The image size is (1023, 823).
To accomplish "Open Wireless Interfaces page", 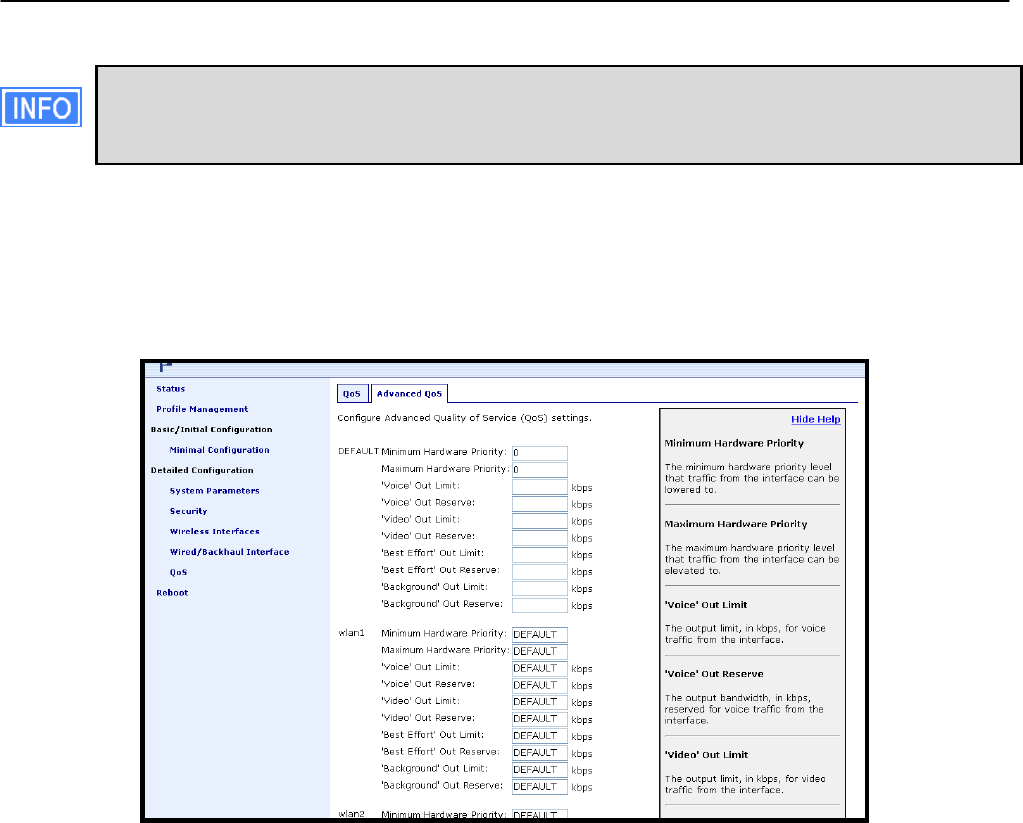I will [x=215, y=531].
